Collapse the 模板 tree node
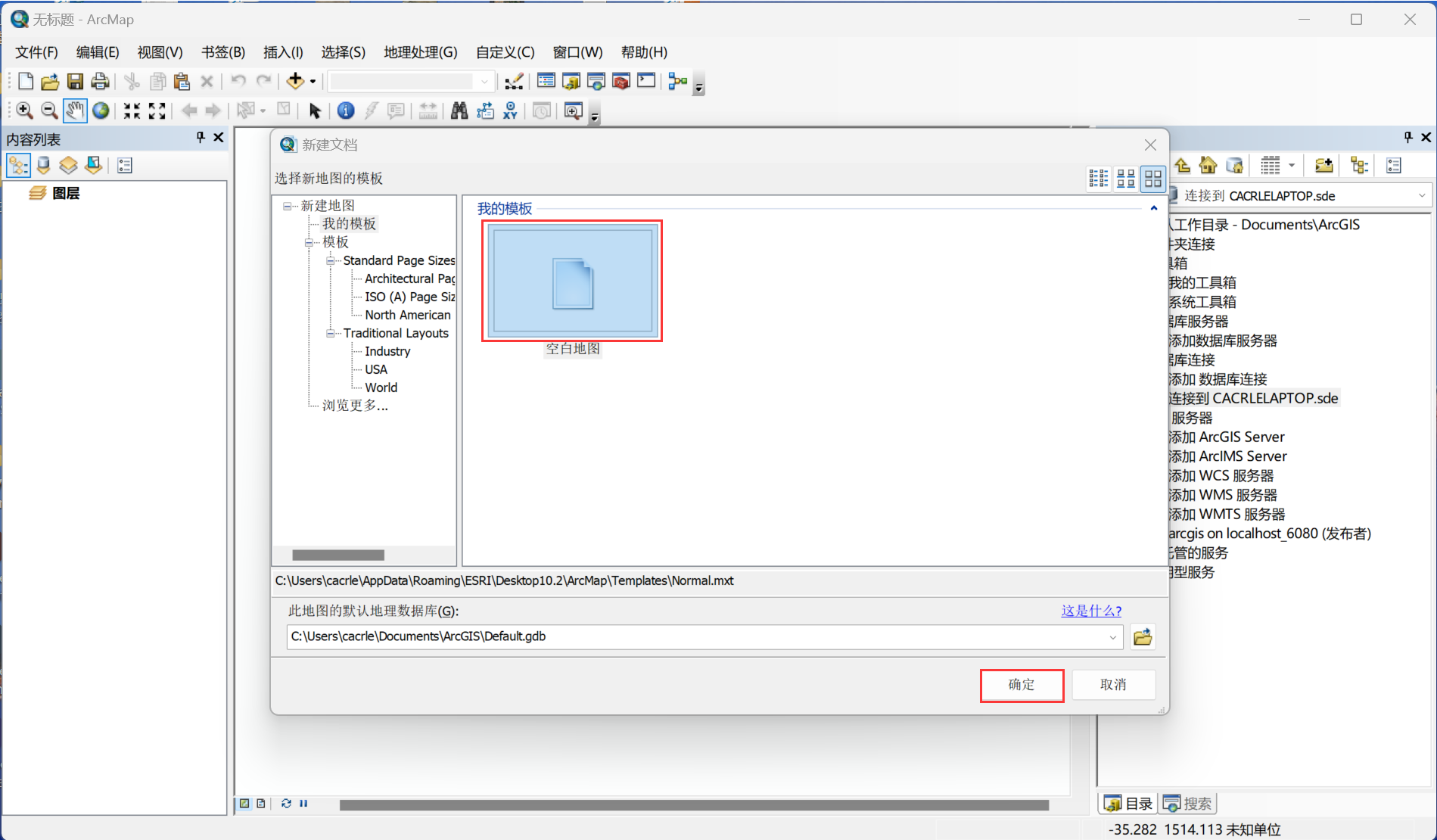This screenshot has width=1437, height=840. click(x=309, y=242)
